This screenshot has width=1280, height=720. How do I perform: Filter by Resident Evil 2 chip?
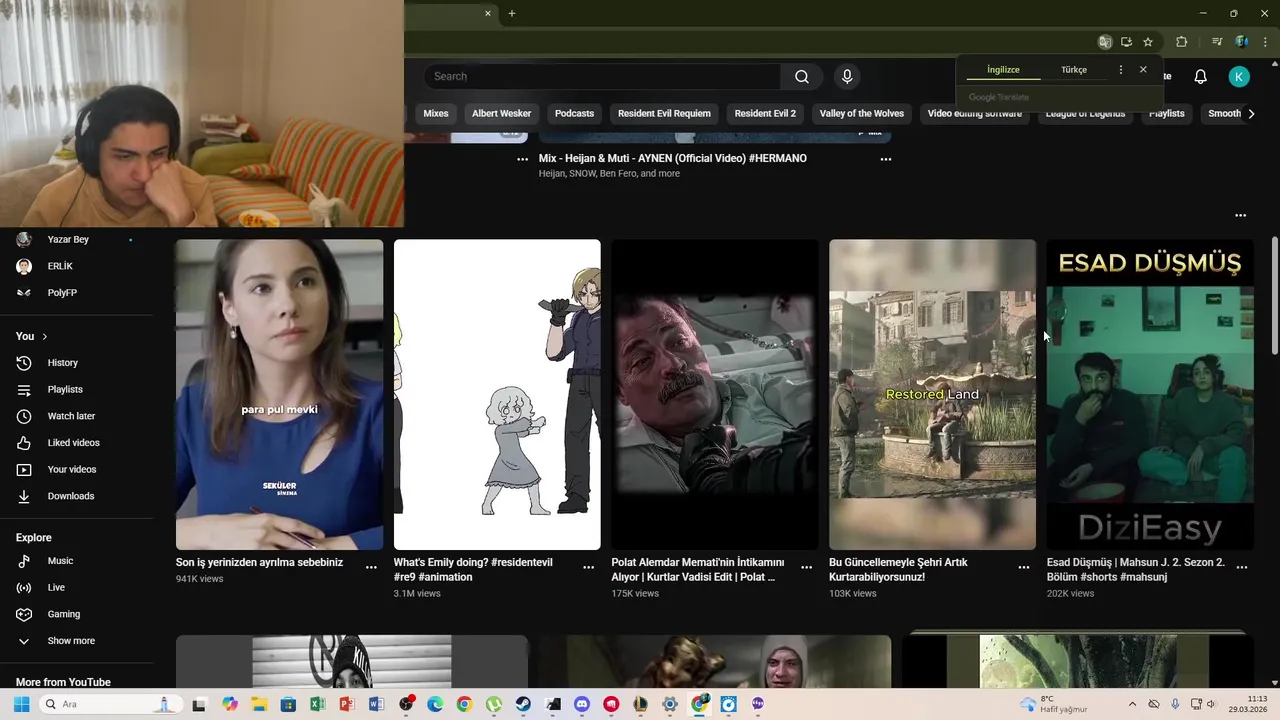[765, 114]
